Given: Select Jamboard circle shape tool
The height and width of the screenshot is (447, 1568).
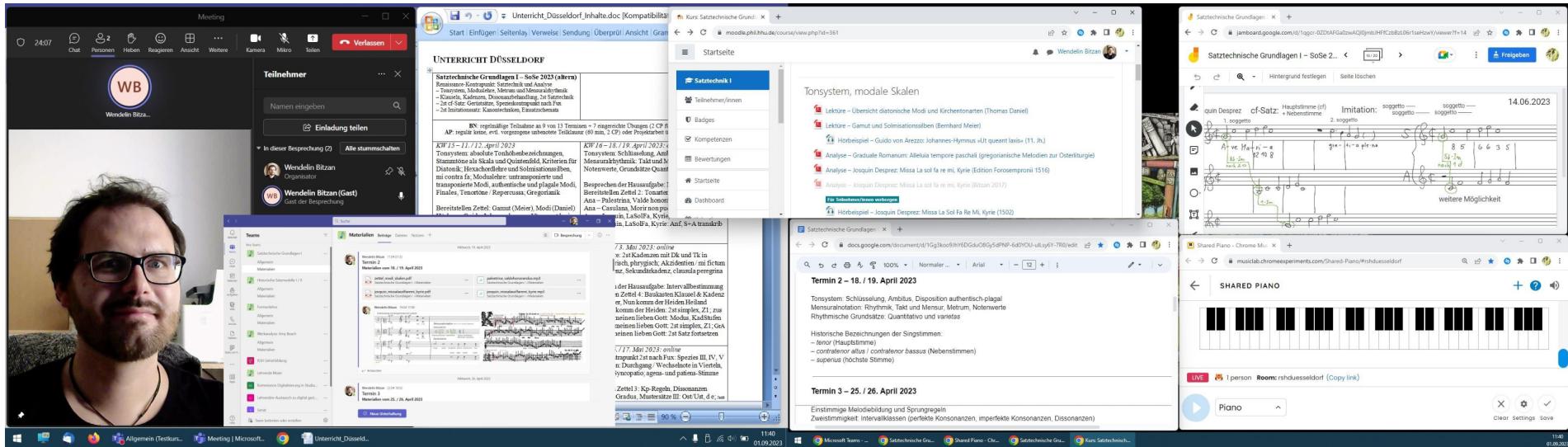Looking at the screenshot, I should (x=1194, y=193).
